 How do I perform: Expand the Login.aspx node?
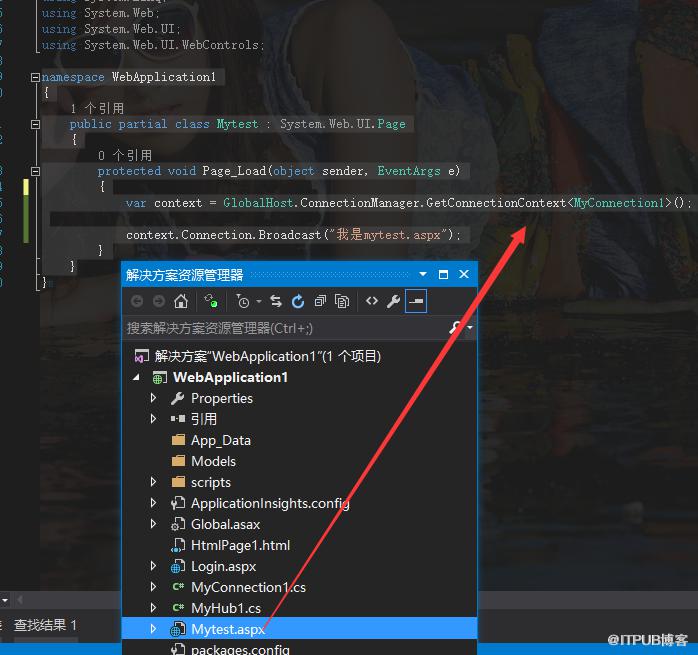[x=153, y=566]
